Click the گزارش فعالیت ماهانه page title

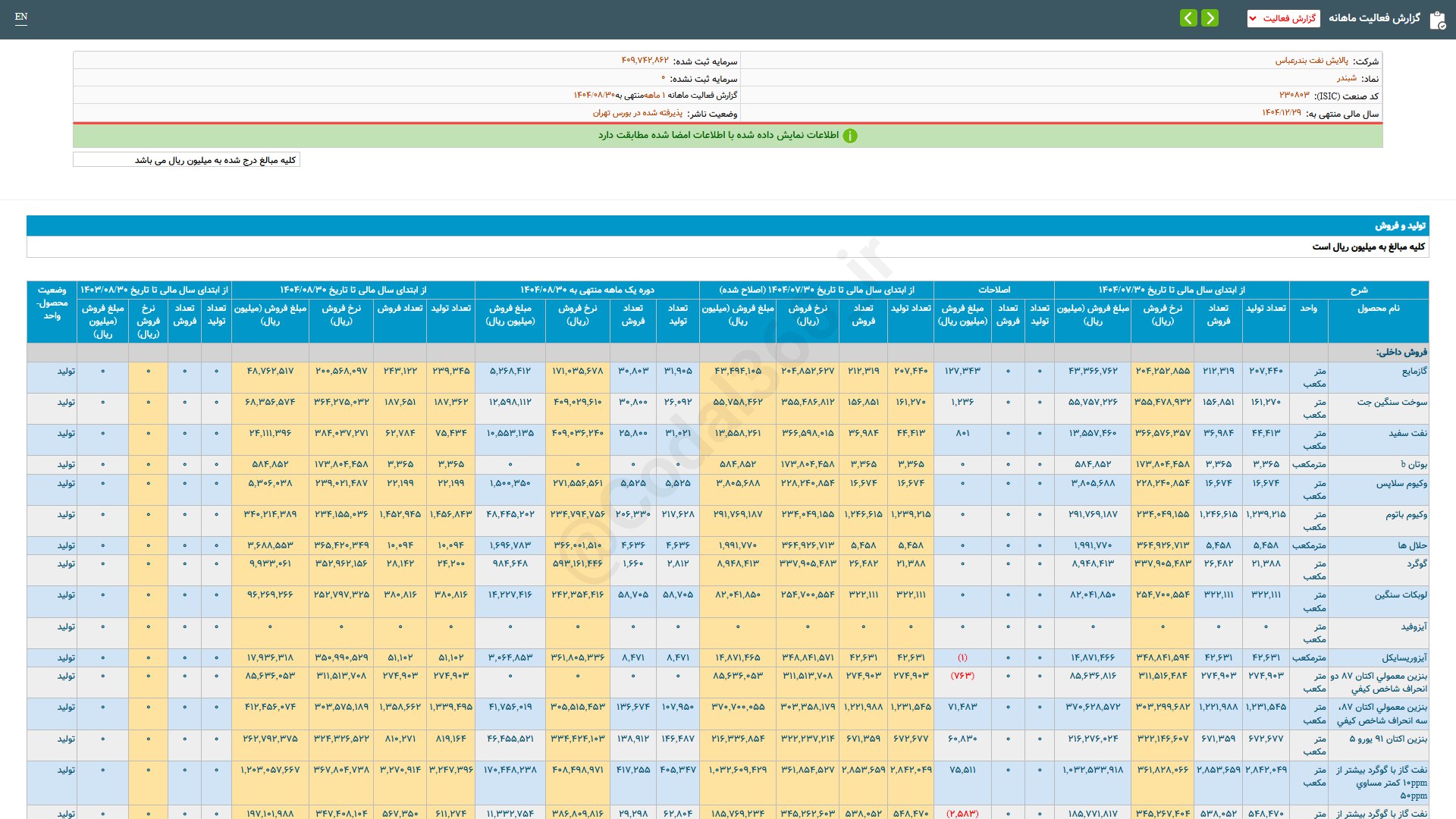[x=1374, y=18]
